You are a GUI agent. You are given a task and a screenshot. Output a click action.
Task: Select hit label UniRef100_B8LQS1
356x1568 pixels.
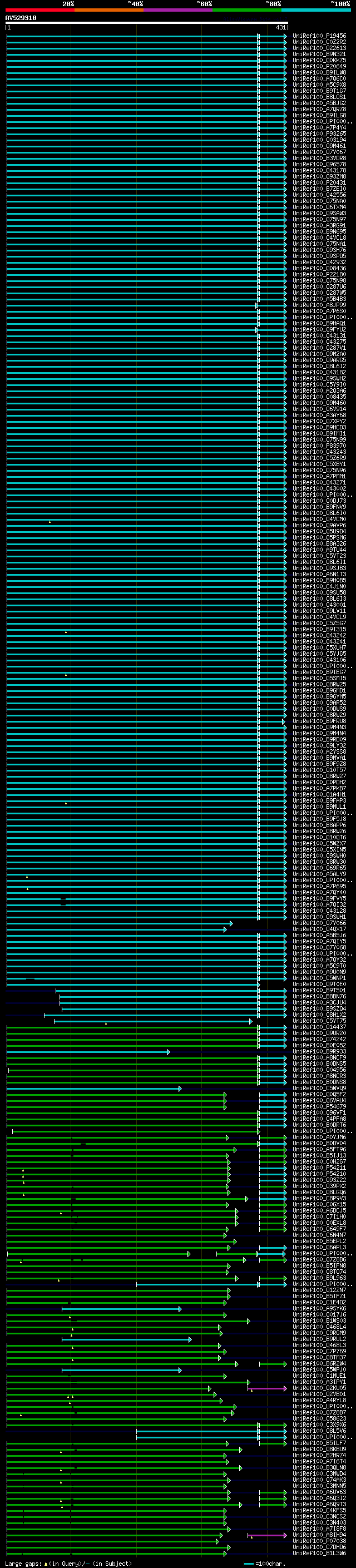319,97
